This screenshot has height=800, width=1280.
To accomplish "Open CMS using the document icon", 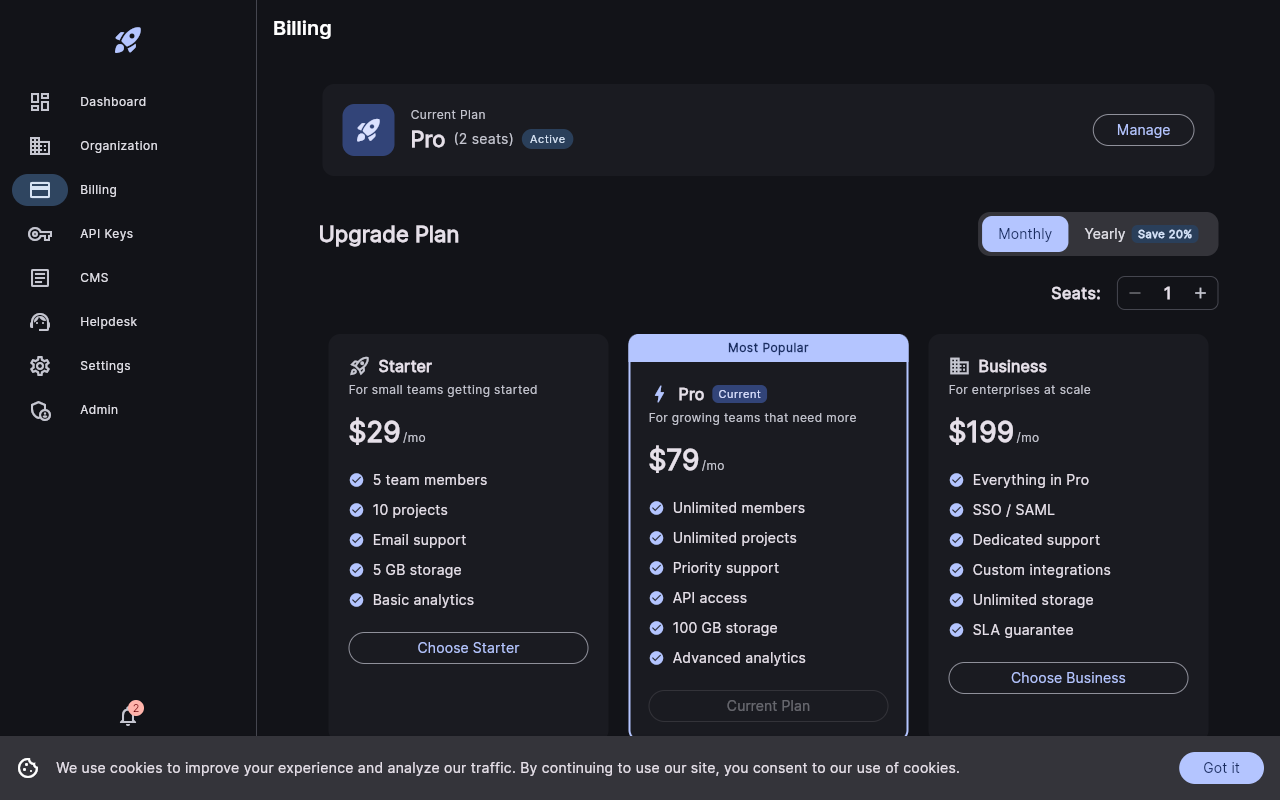I will (x=40, y=278).
